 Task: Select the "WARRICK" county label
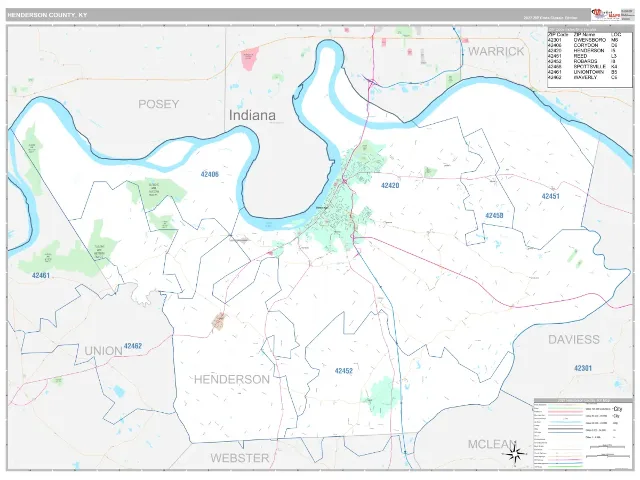496,51
